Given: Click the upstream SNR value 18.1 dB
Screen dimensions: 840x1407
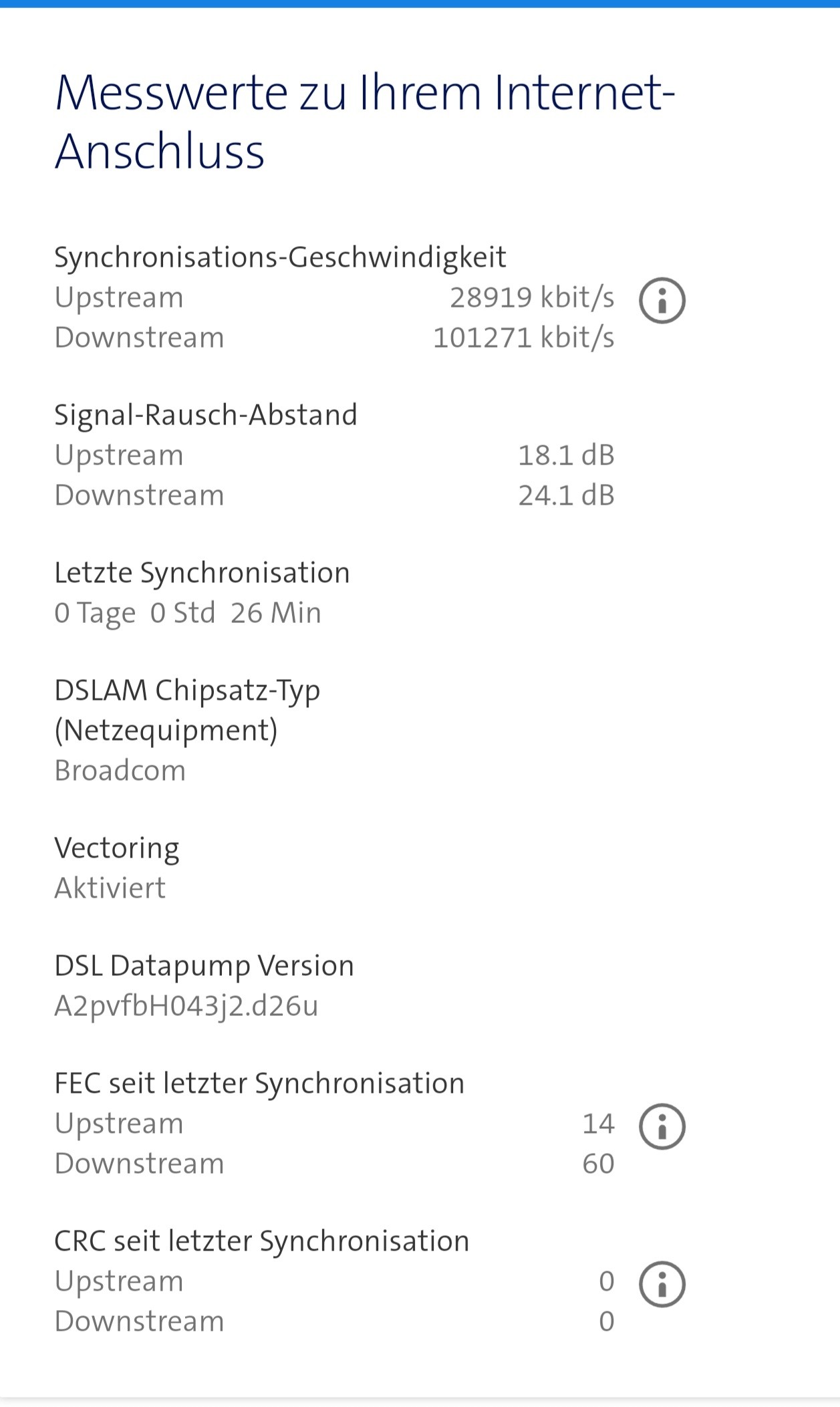Looking at the screenshot, I should [565, 455].
